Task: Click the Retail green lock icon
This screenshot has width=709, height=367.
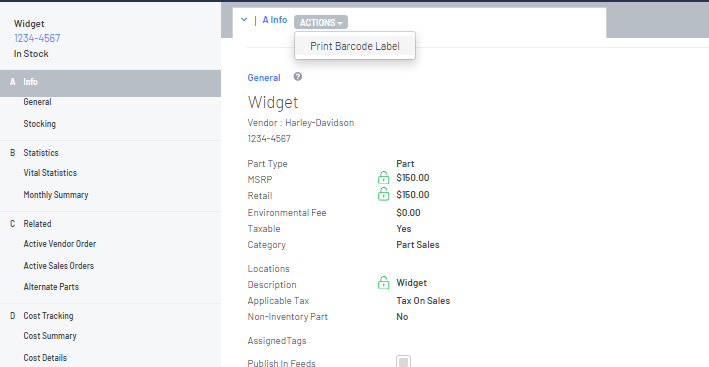Action: 383,194
